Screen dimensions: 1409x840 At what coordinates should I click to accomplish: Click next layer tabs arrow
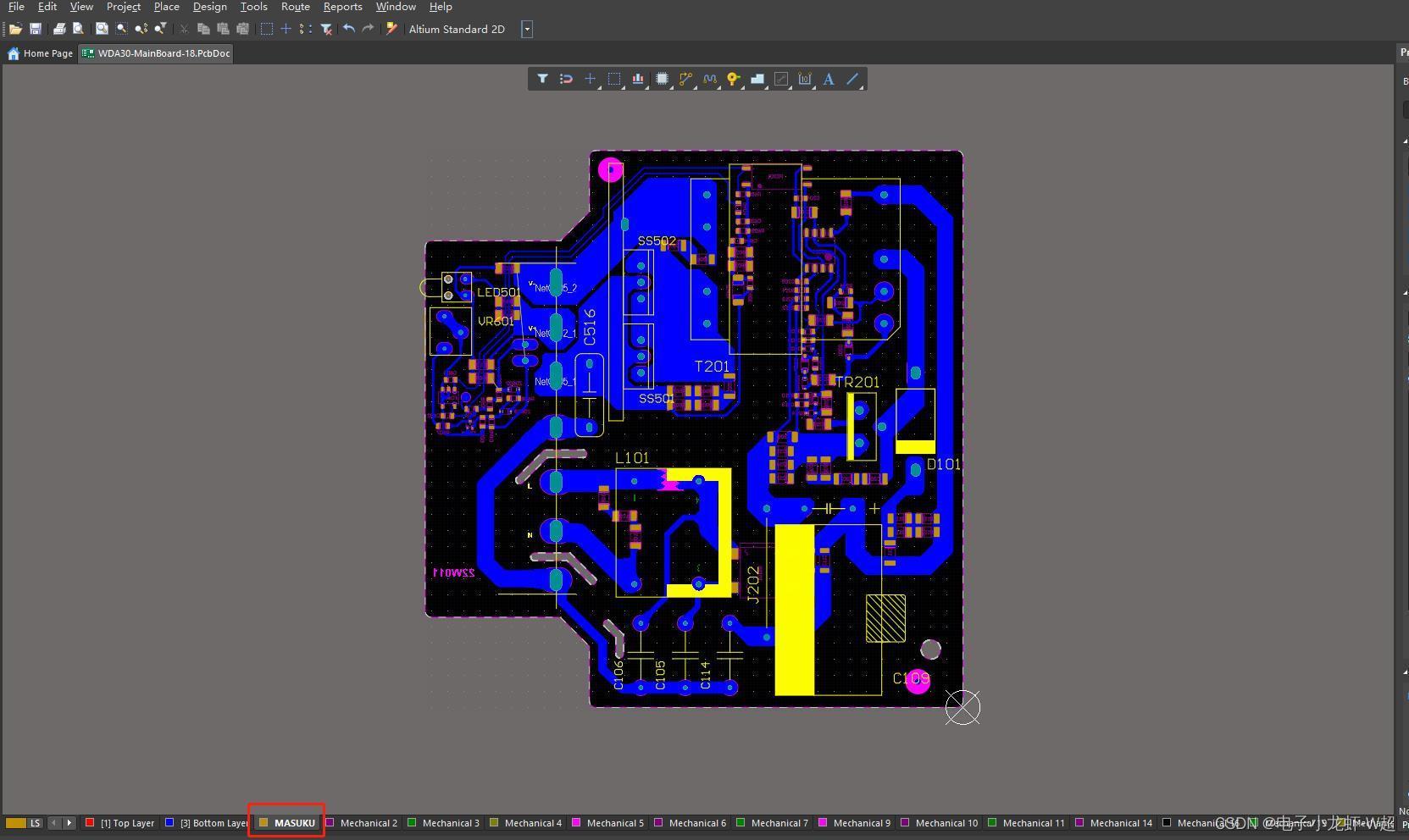(69, 822)
